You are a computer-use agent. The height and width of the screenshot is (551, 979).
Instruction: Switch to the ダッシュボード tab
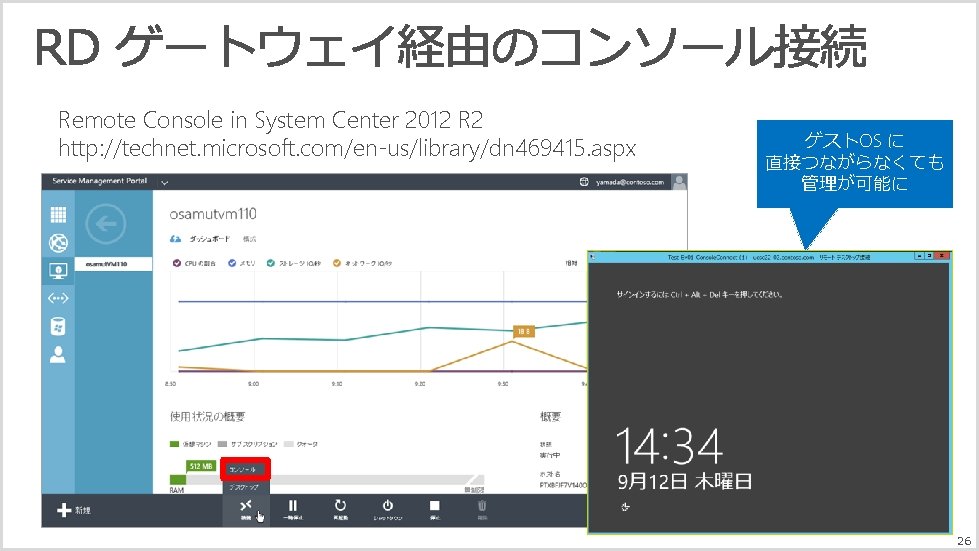209,239
